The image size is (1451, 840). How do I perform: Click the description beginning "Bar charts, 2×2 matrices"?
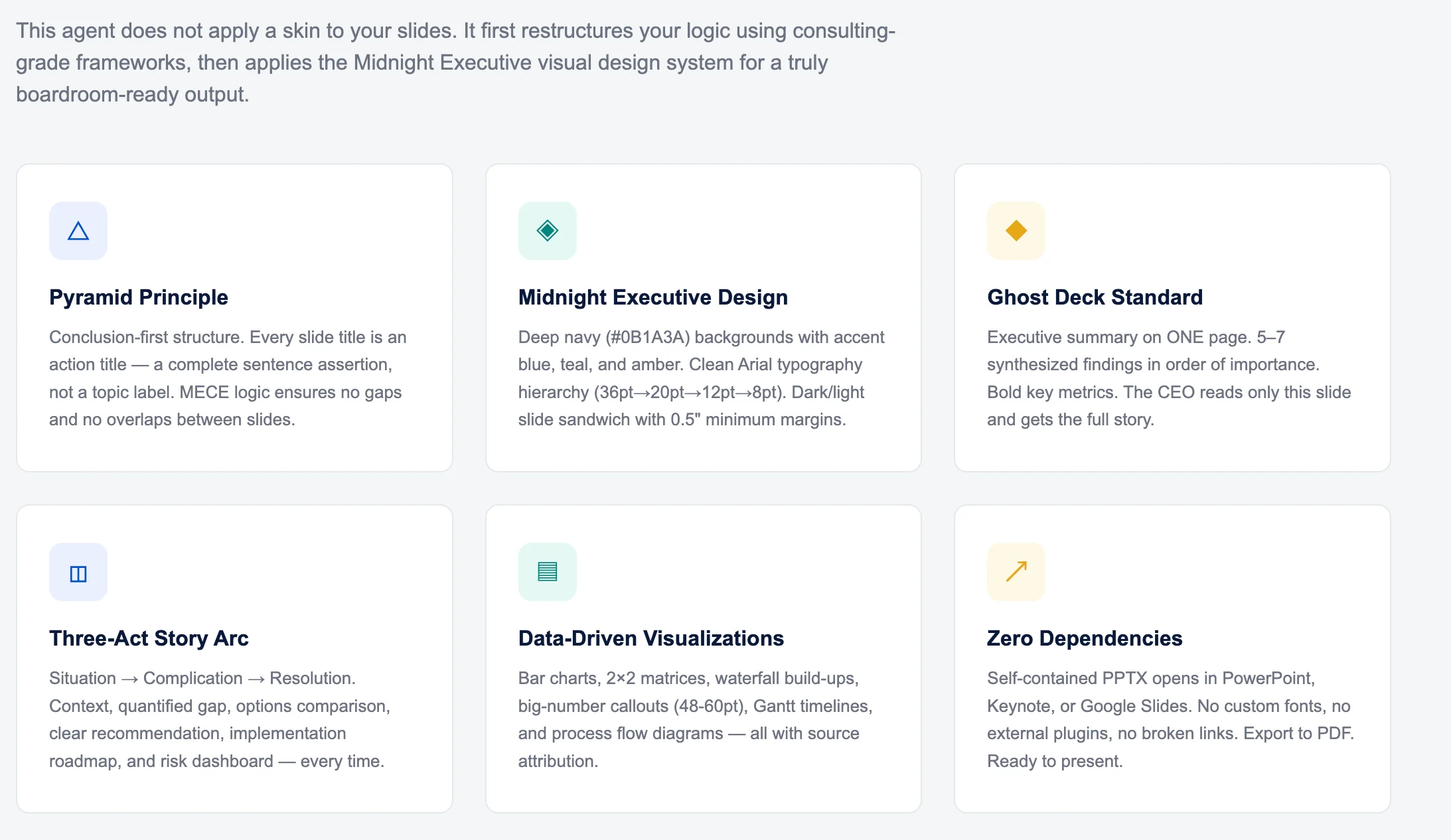(696, 720)
